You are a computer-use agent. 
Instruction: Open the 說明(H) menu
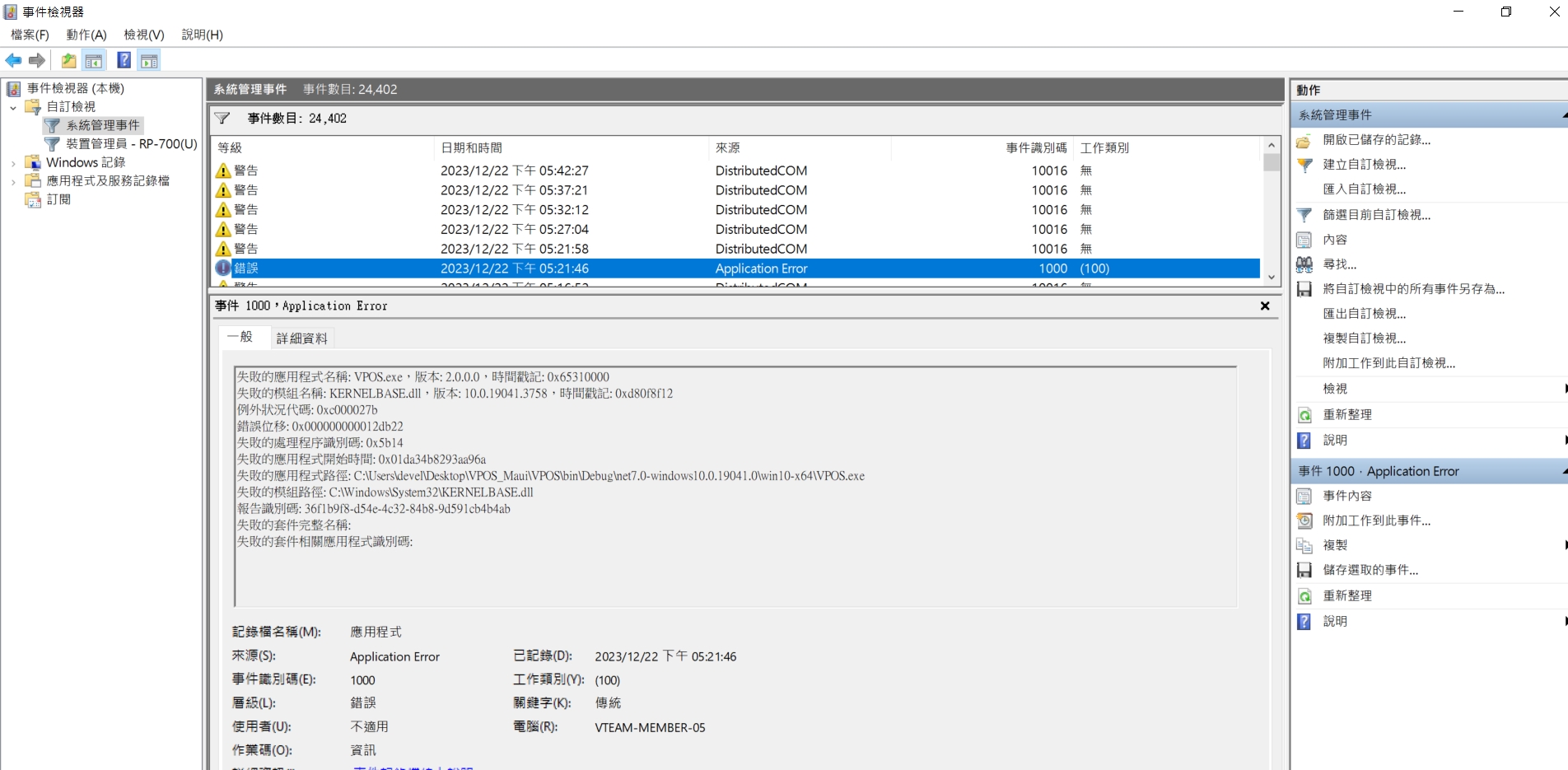(203, 35)
